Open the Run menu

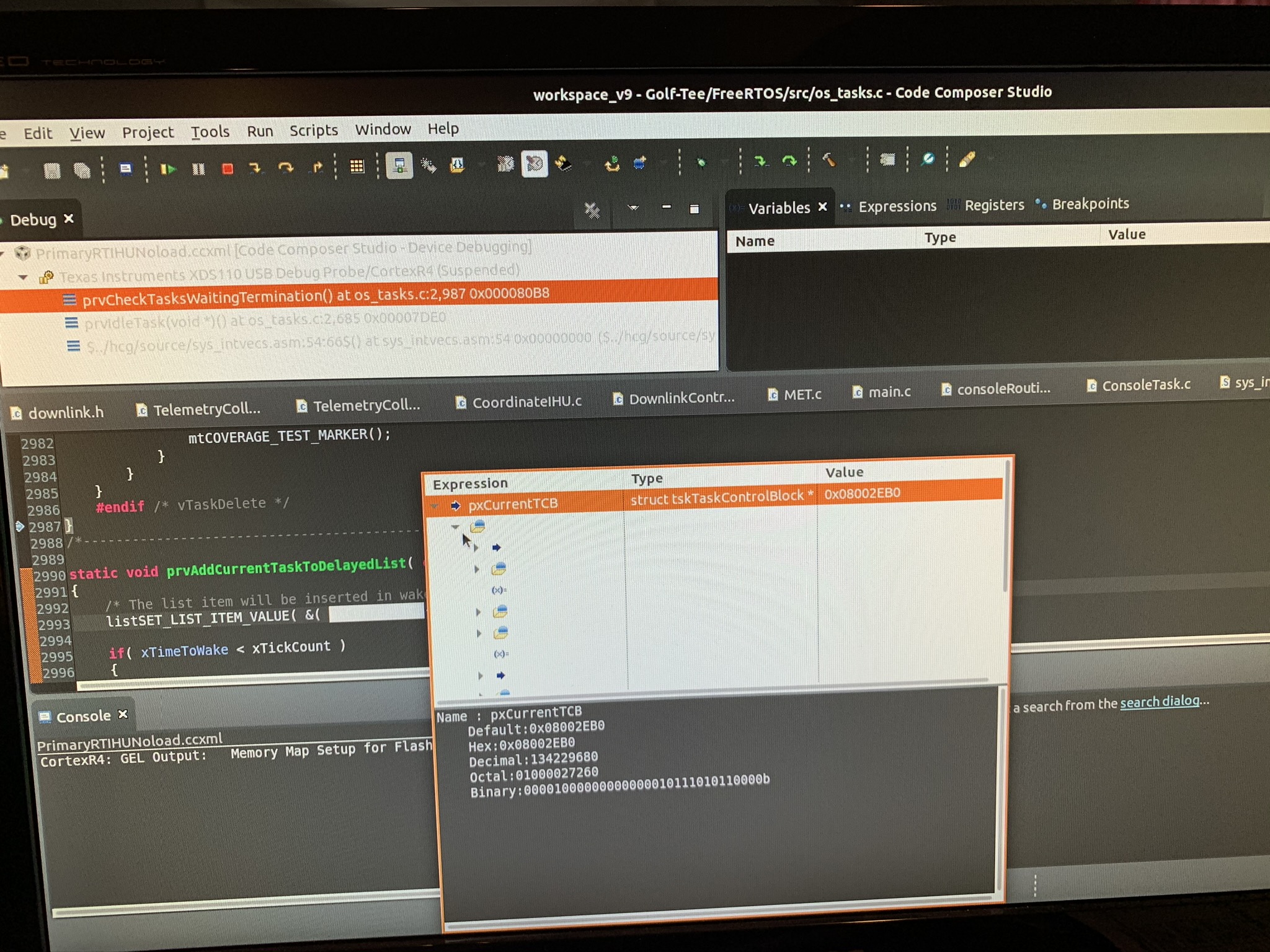point(259,130)
